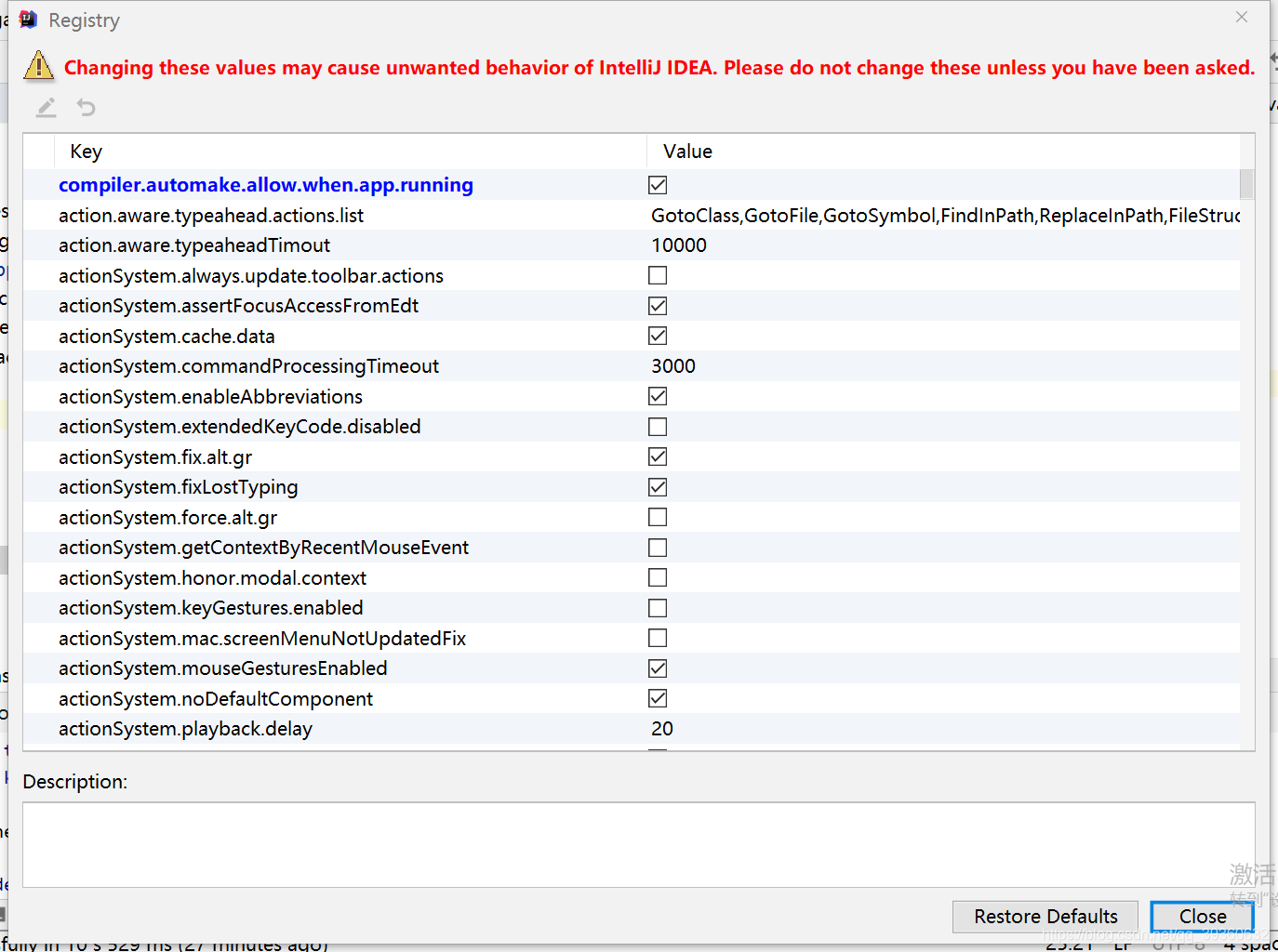The image size is (1278, 952).
Task: Disable actionSystem.enableAbbreviations checkbox
Action: tap(658, 396)
